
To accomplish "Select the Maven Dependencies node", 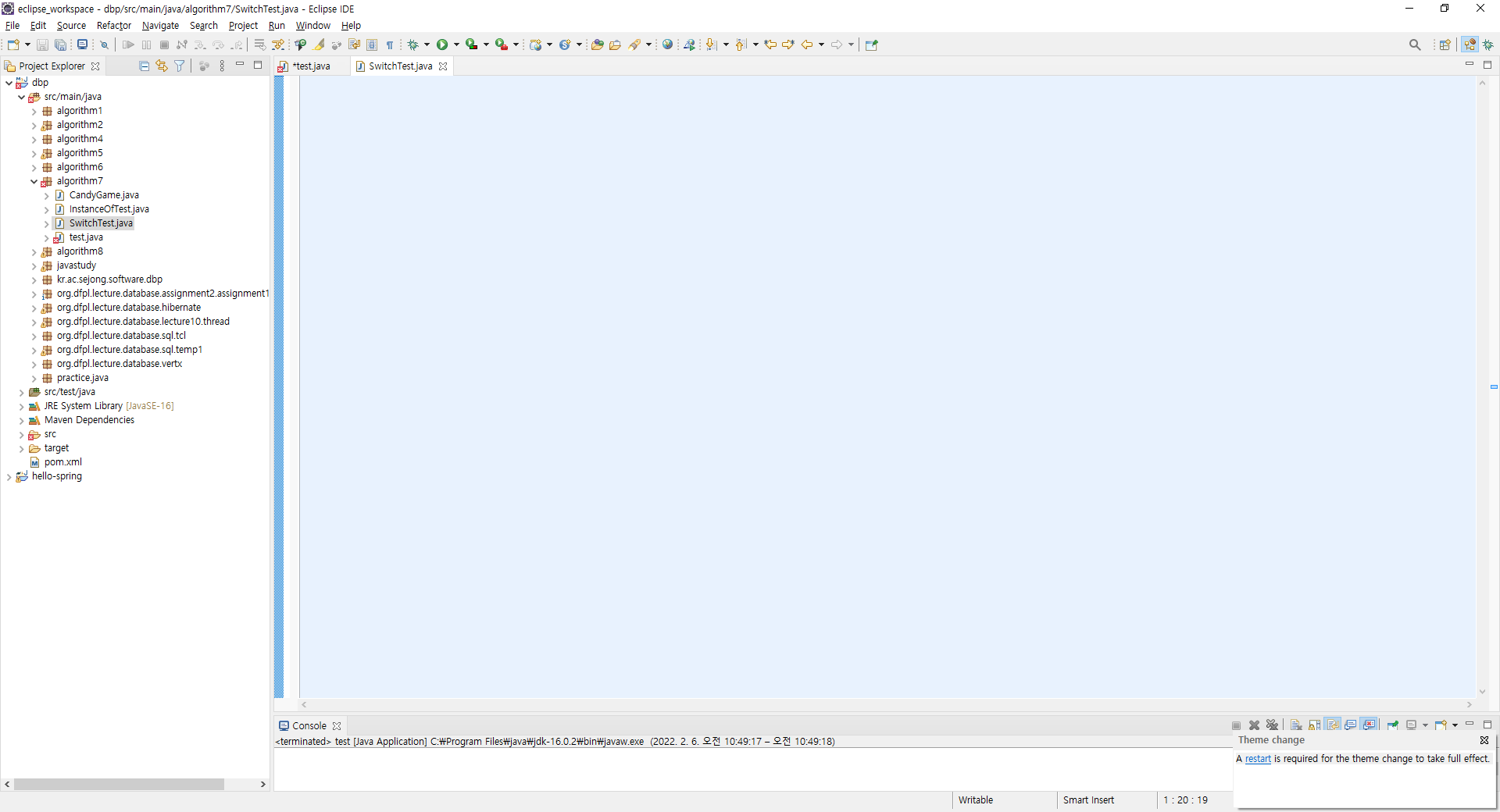I will tap(89, 420).
